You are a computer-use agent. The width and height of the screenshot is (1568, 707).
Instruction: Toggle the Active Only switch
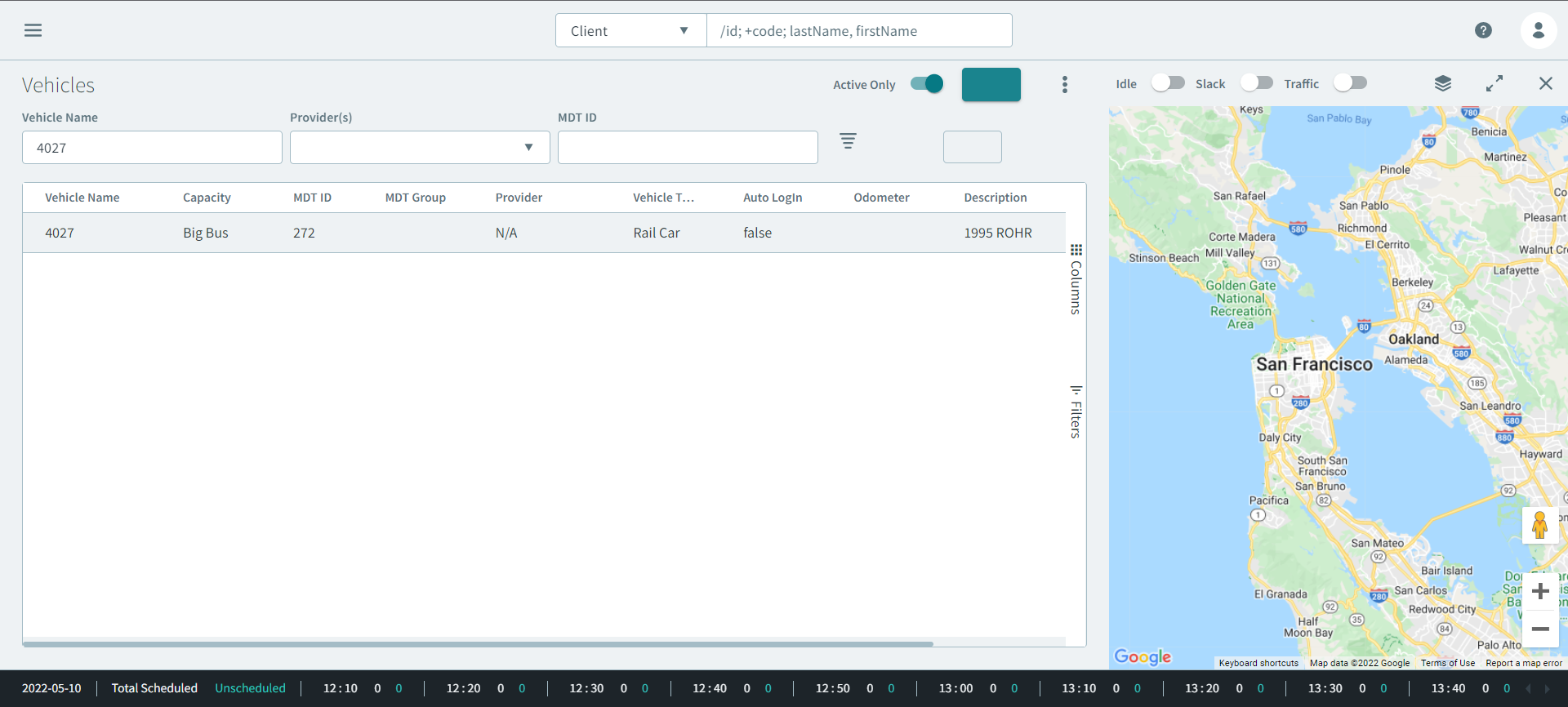coord(927,84)
